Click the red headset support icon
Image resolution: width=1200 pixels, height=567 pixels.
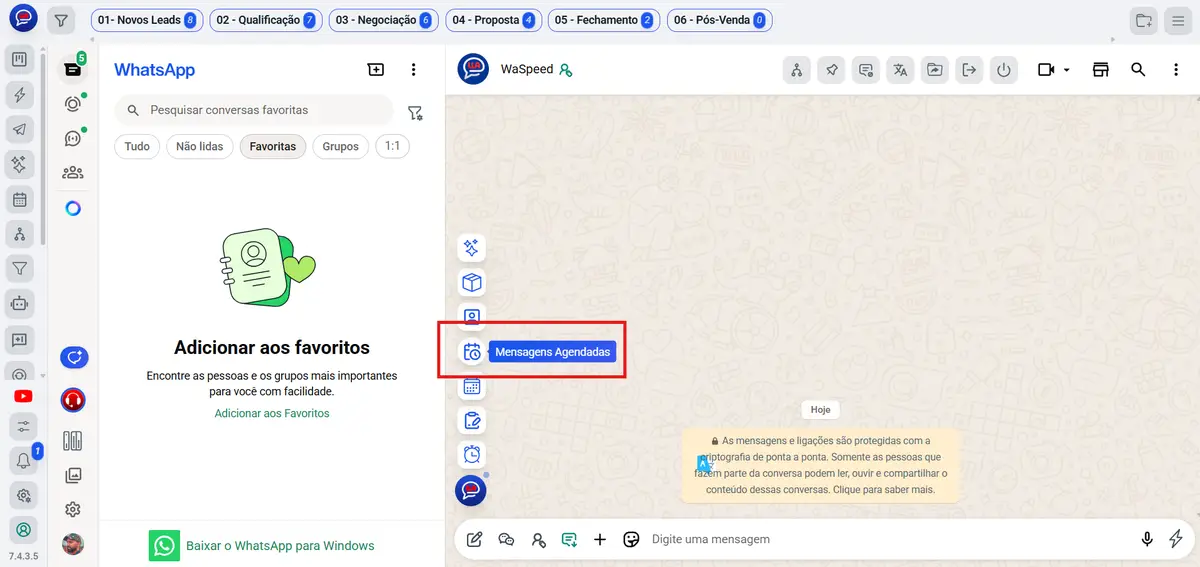pyautogui.click(x=73, y=400)
